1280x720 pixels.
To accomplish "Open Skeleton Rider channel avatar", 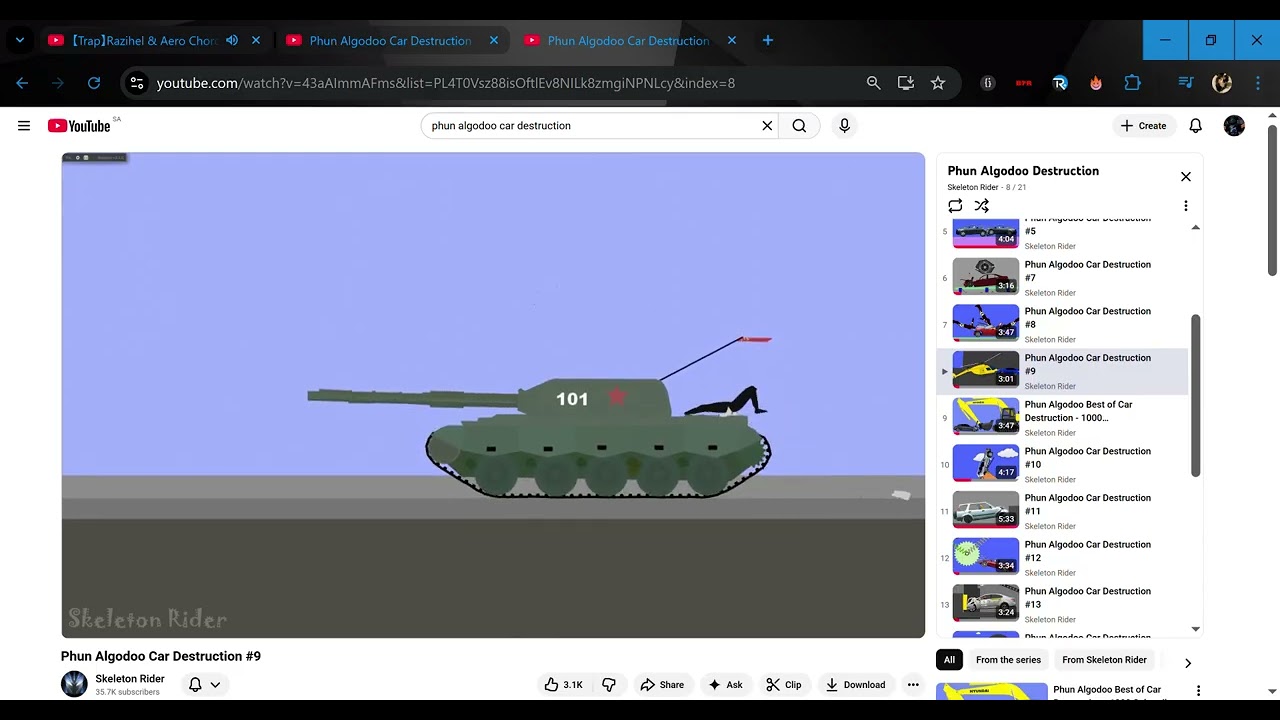I will (74, 684).
